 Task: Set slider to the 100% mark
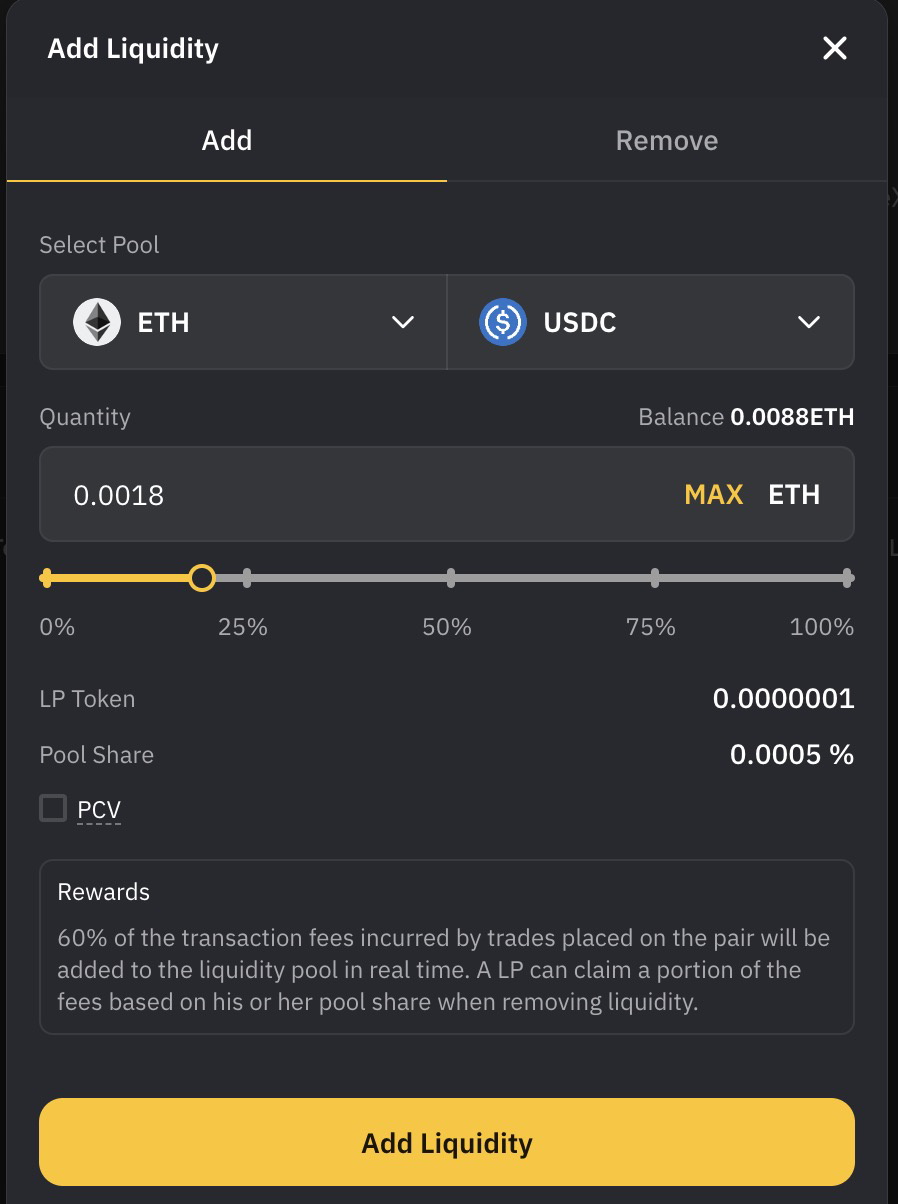[x=847, y=578]
